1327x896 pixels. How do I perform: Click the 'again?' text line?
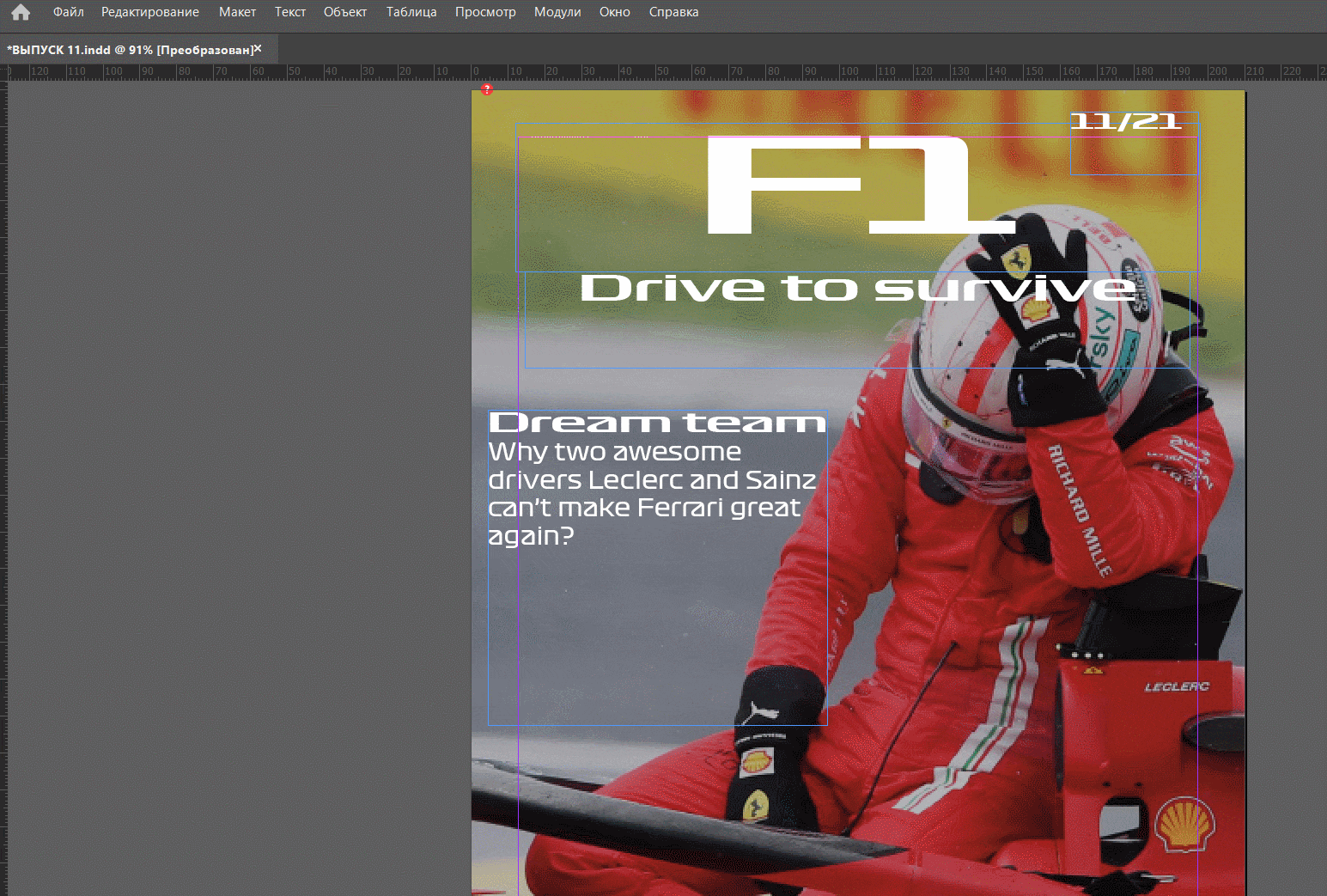531,537
